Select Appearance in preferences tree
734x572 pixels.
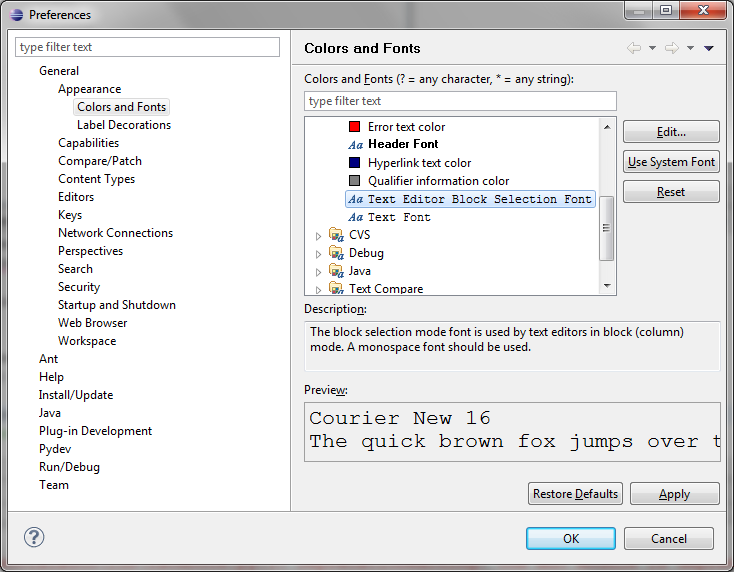(x=89, y=88)
